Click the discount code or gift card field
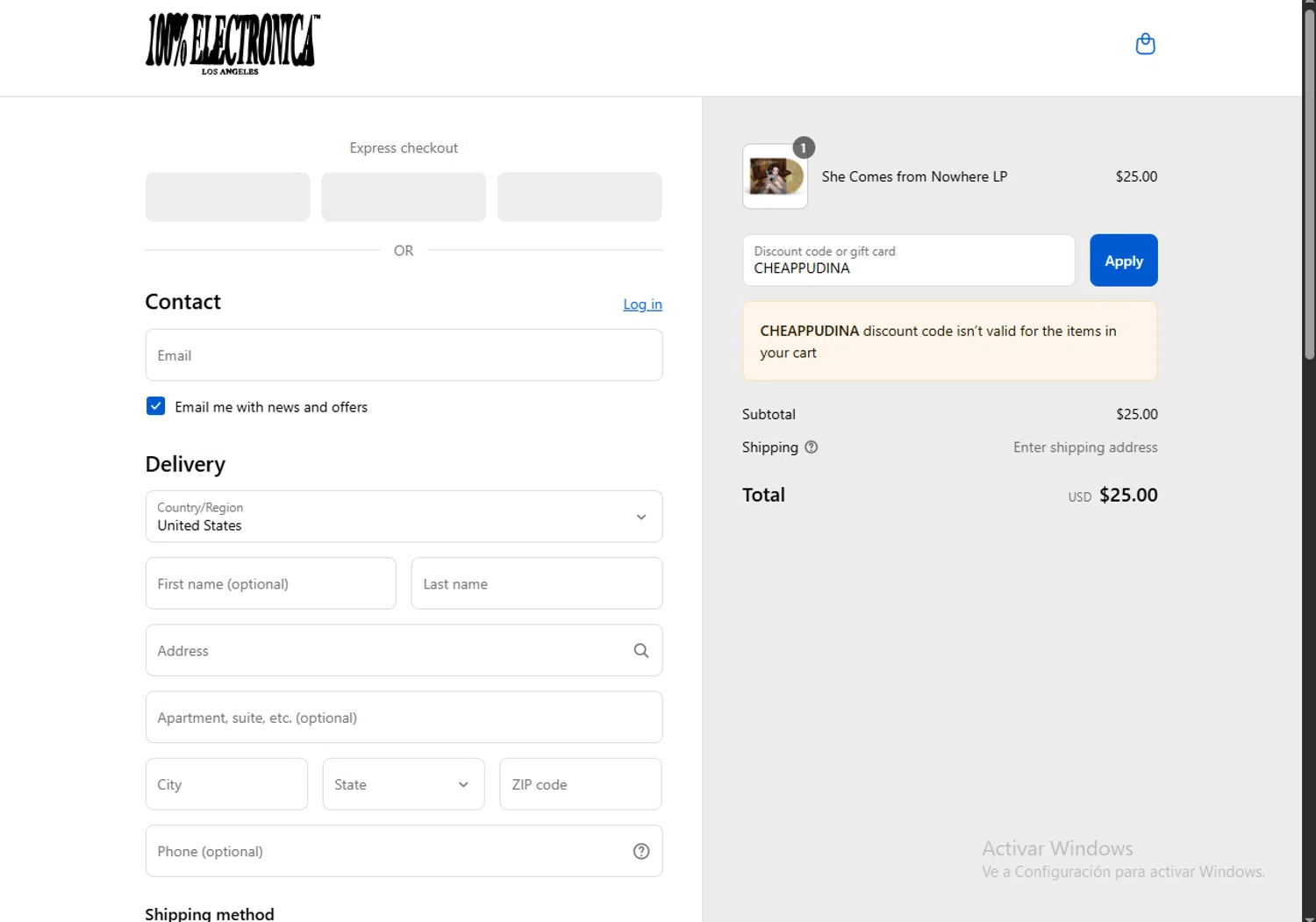Image resolution: width=1316 pixels, height=922 pixels. pos(908,261)
